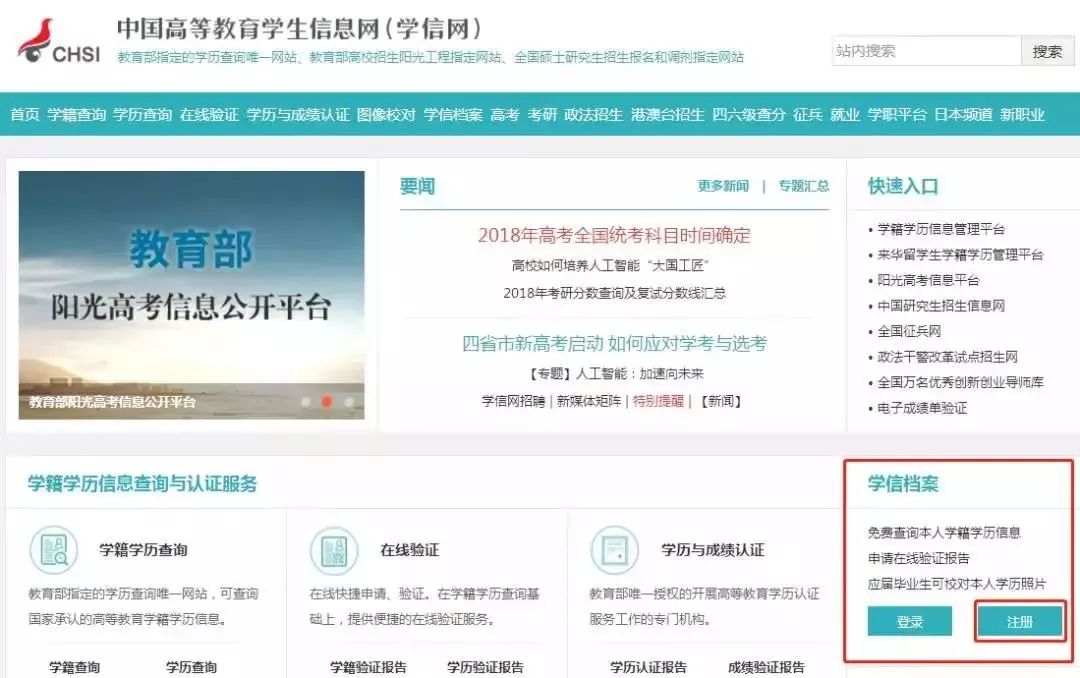The image size is (1080, 678).
Task: Open 学职平台 navigation item
Action: (x=897, y=114)
